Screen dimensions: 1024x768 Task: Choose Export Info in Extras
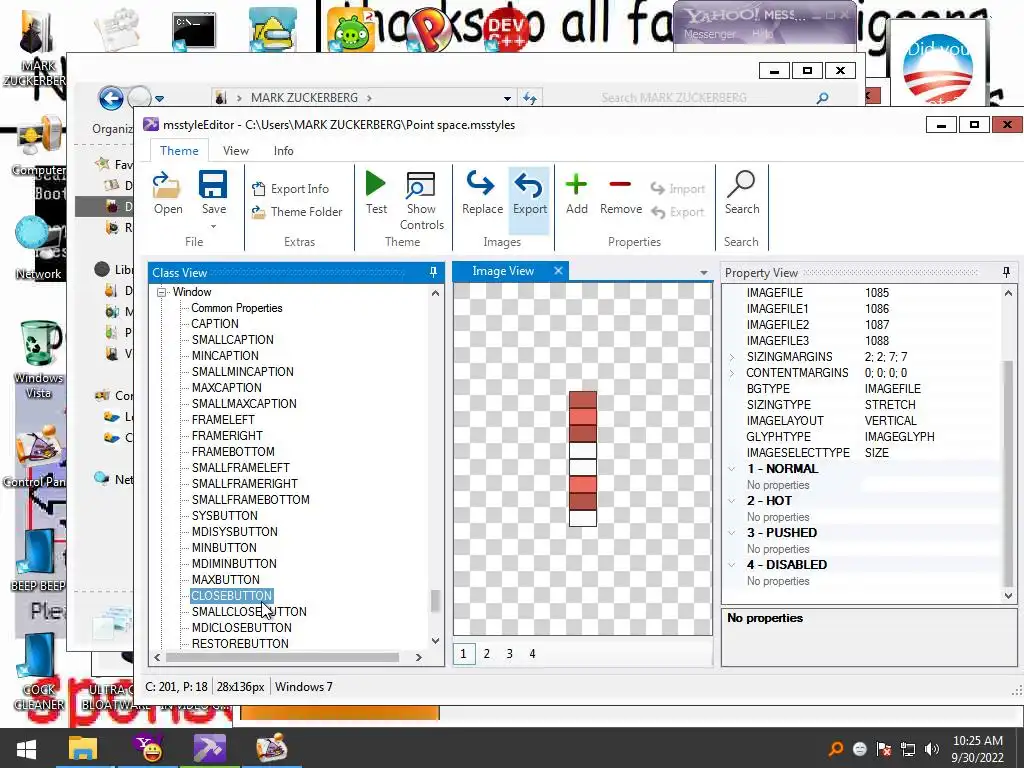pos(290,189)
